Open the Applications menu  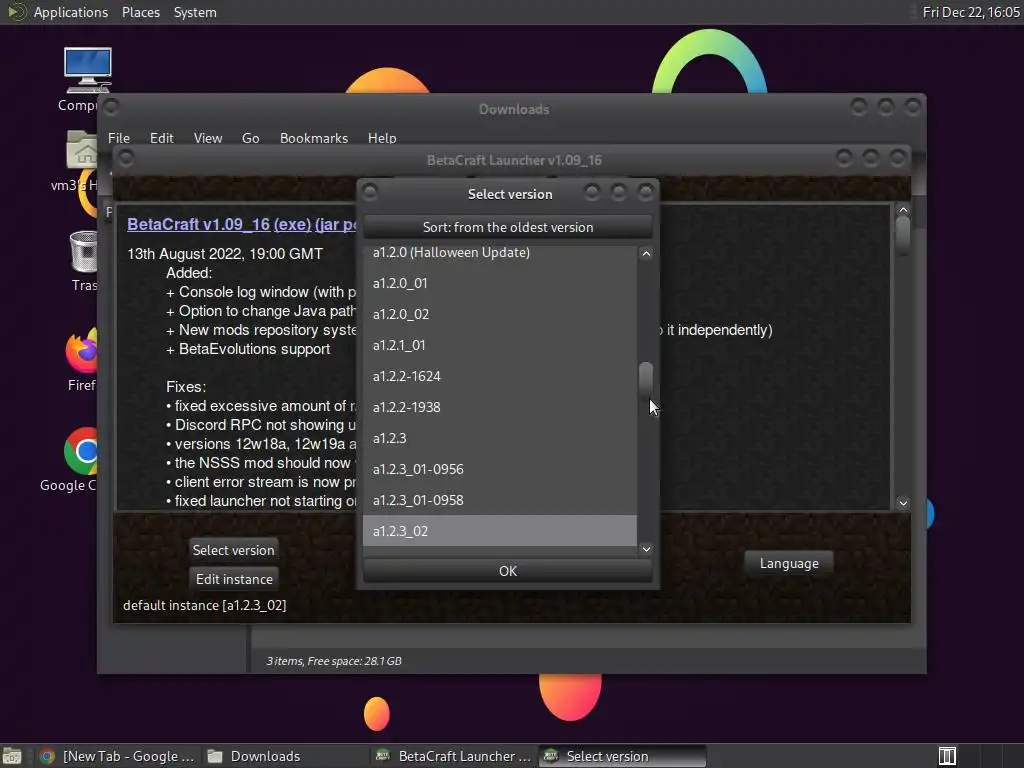[x=71, y=12]
